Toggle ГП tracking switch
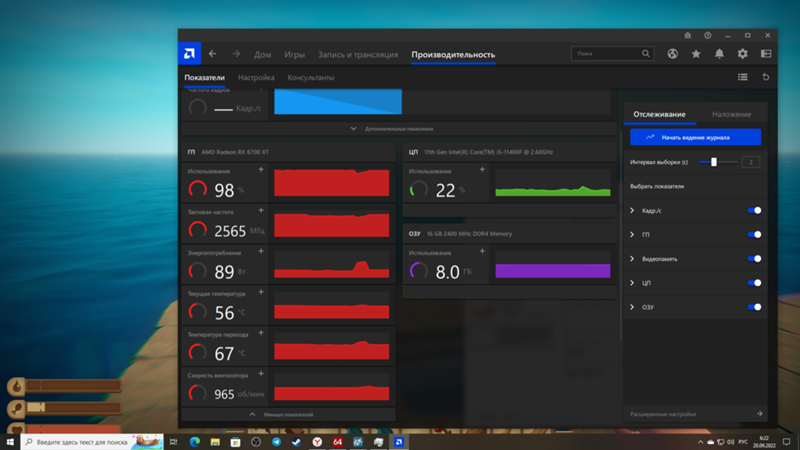The width and height of the screenshot is (800, 450). tap(755, 234)
